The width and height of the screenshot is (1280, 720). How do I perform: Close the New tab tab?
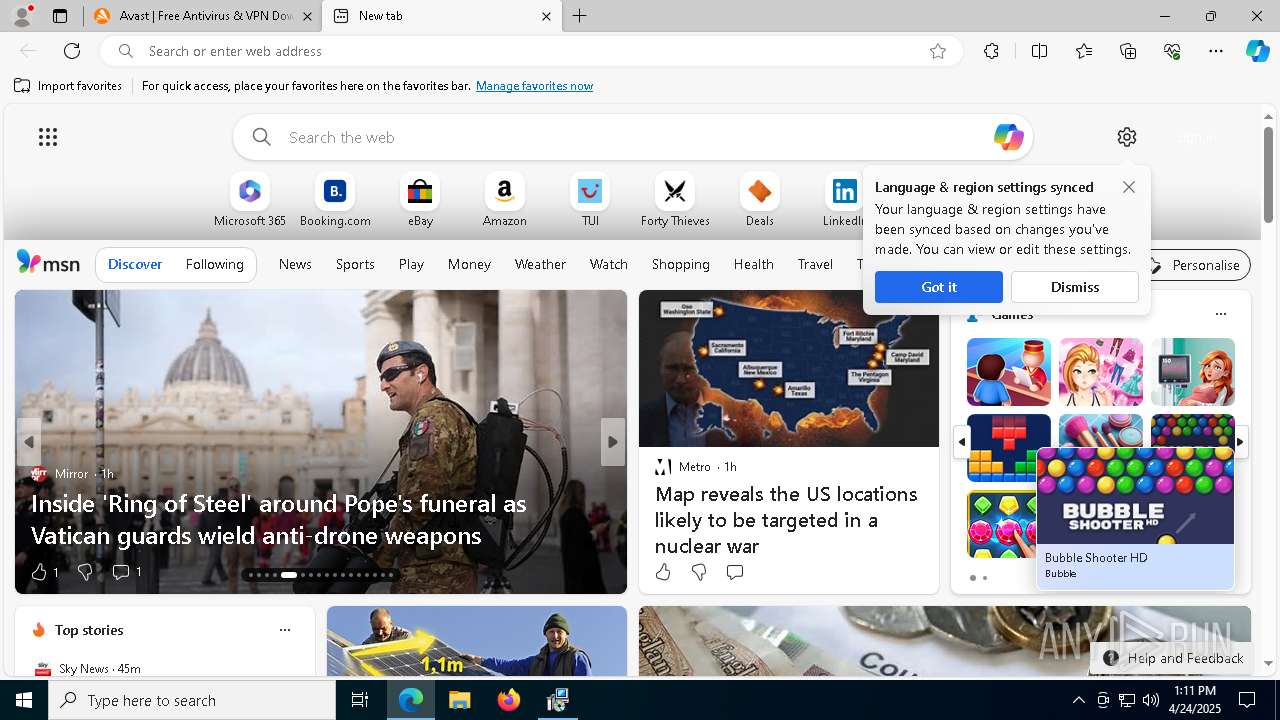[x=546, y=16]
